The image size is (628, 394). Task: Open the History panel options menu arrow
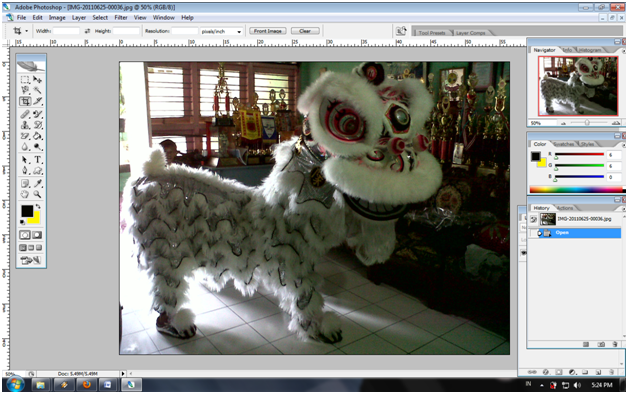pos(623,209)
